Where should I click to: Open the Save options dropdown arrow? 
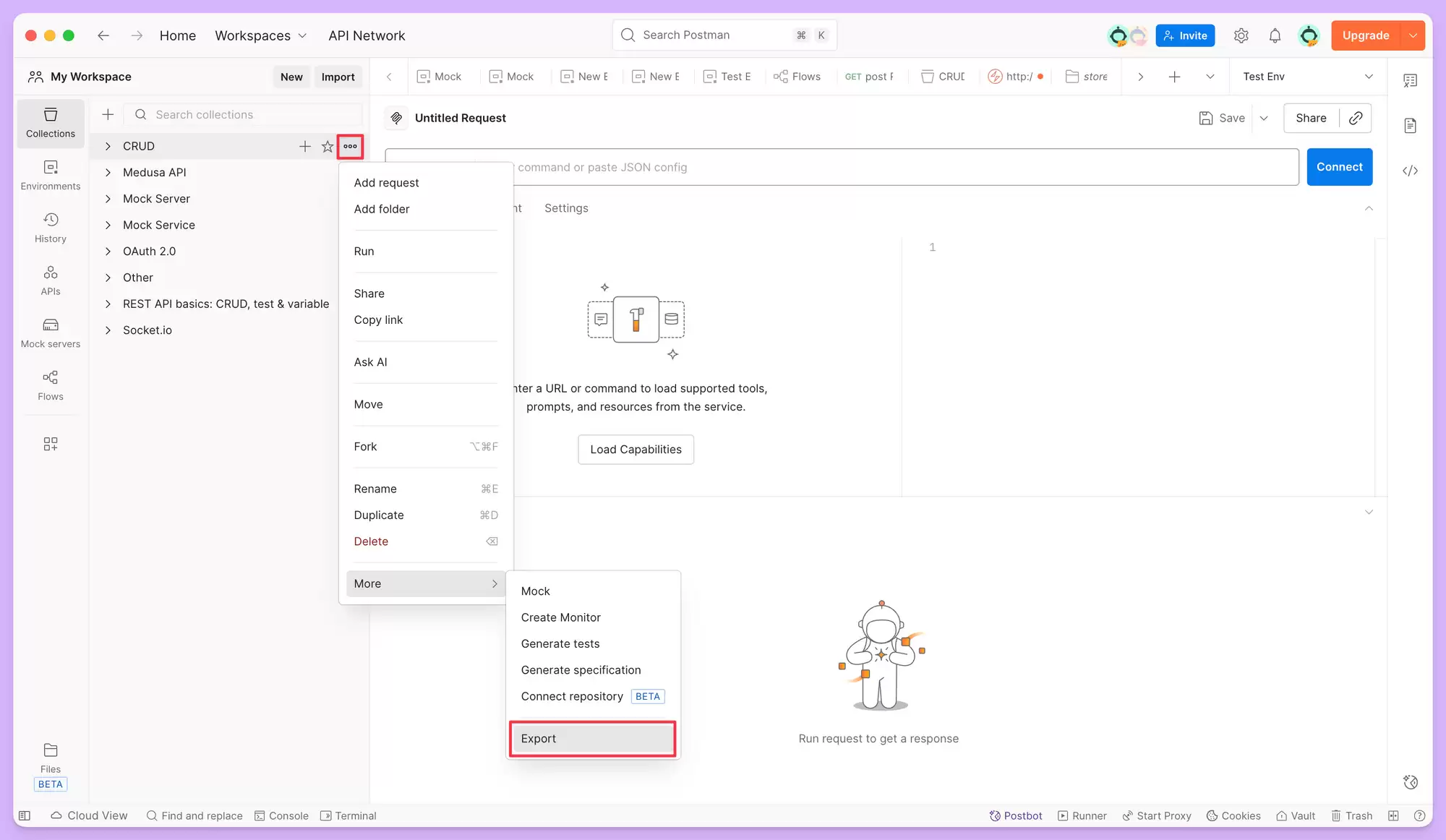click(1264, 118)
